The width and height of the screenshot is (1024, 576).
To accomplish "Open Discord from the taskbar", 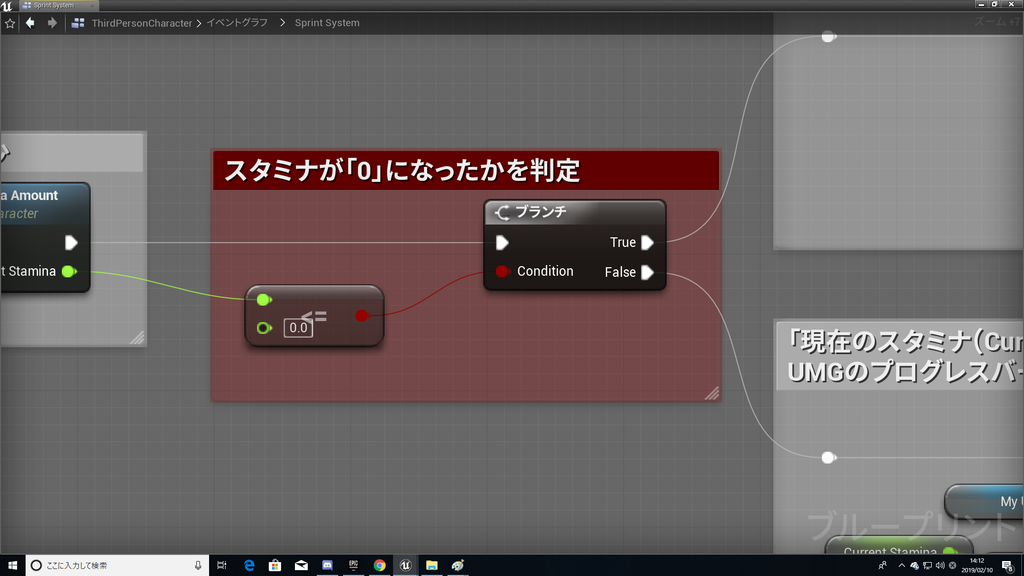I will pyautogui.click(x=327, y=565).
